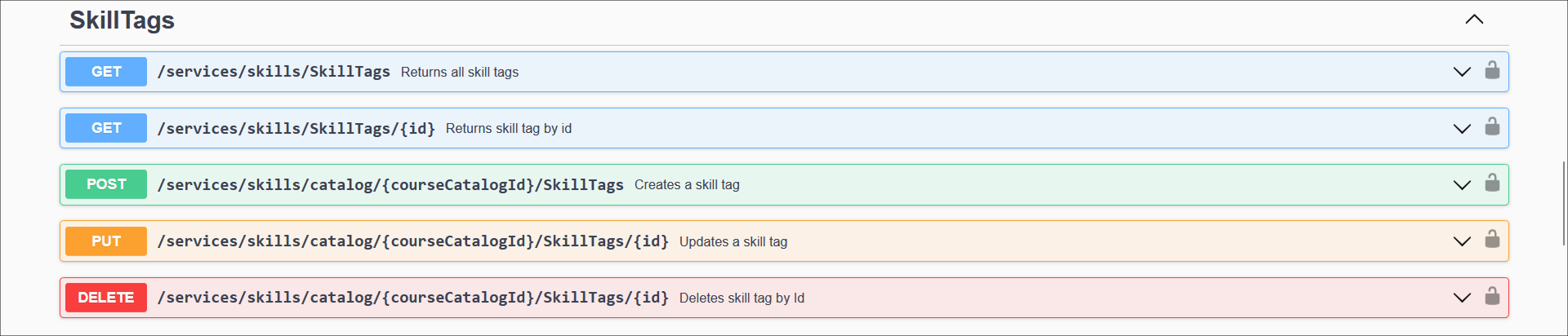Collapse the SkillTags section with top chevron
The image size is (1568, 336).
tap(1474, 20)
